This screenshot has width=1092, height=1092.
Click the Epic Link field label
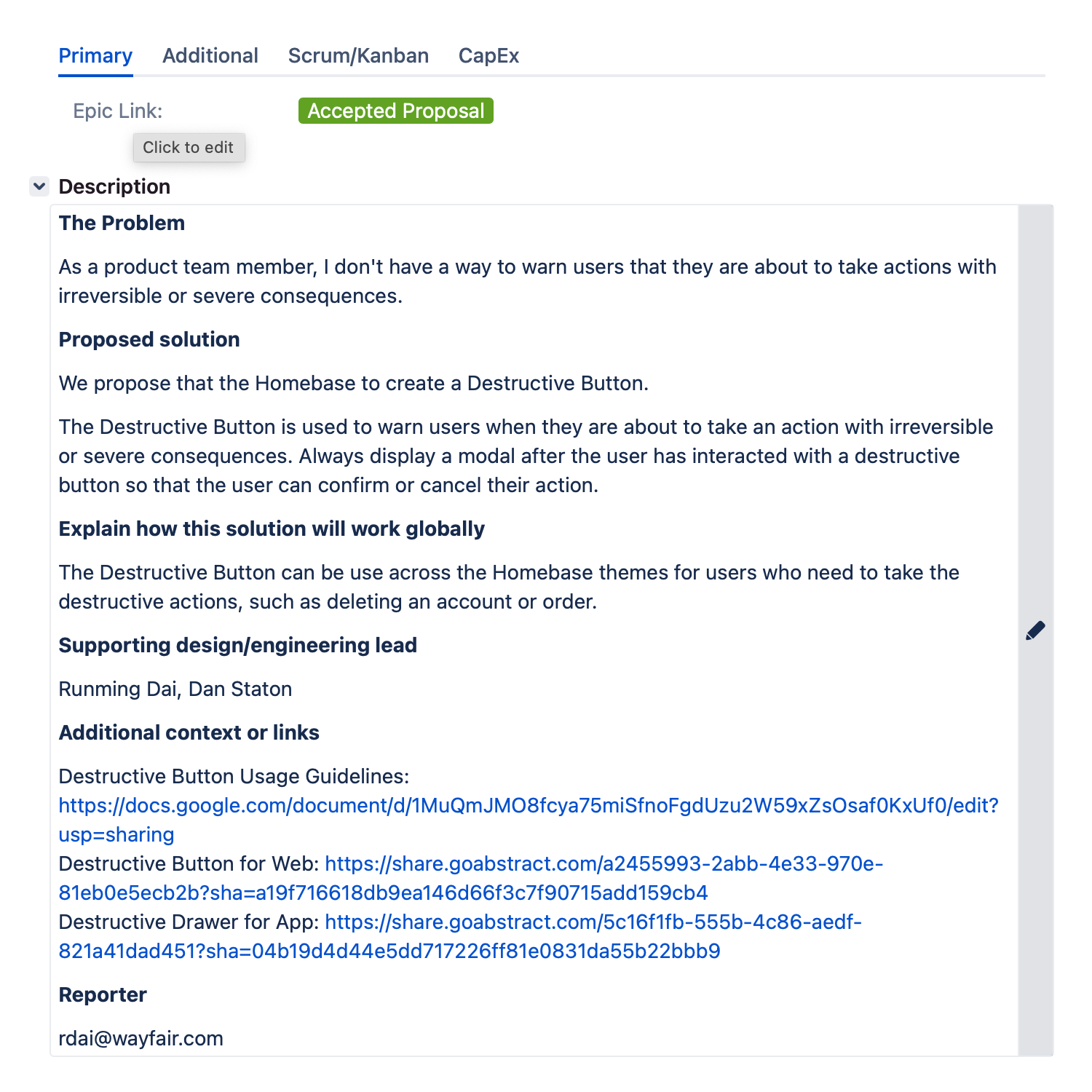tap(118, 111)
